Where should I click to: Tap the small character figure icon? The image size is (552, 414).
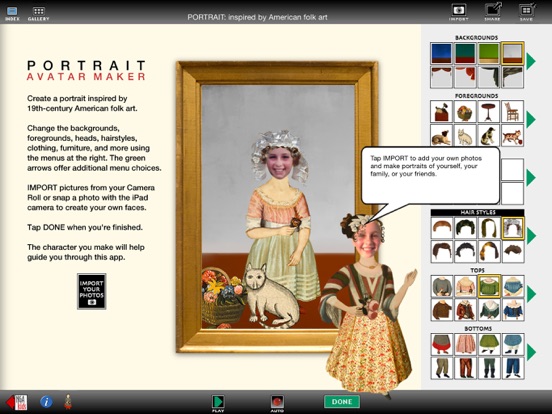pos(68,402)
